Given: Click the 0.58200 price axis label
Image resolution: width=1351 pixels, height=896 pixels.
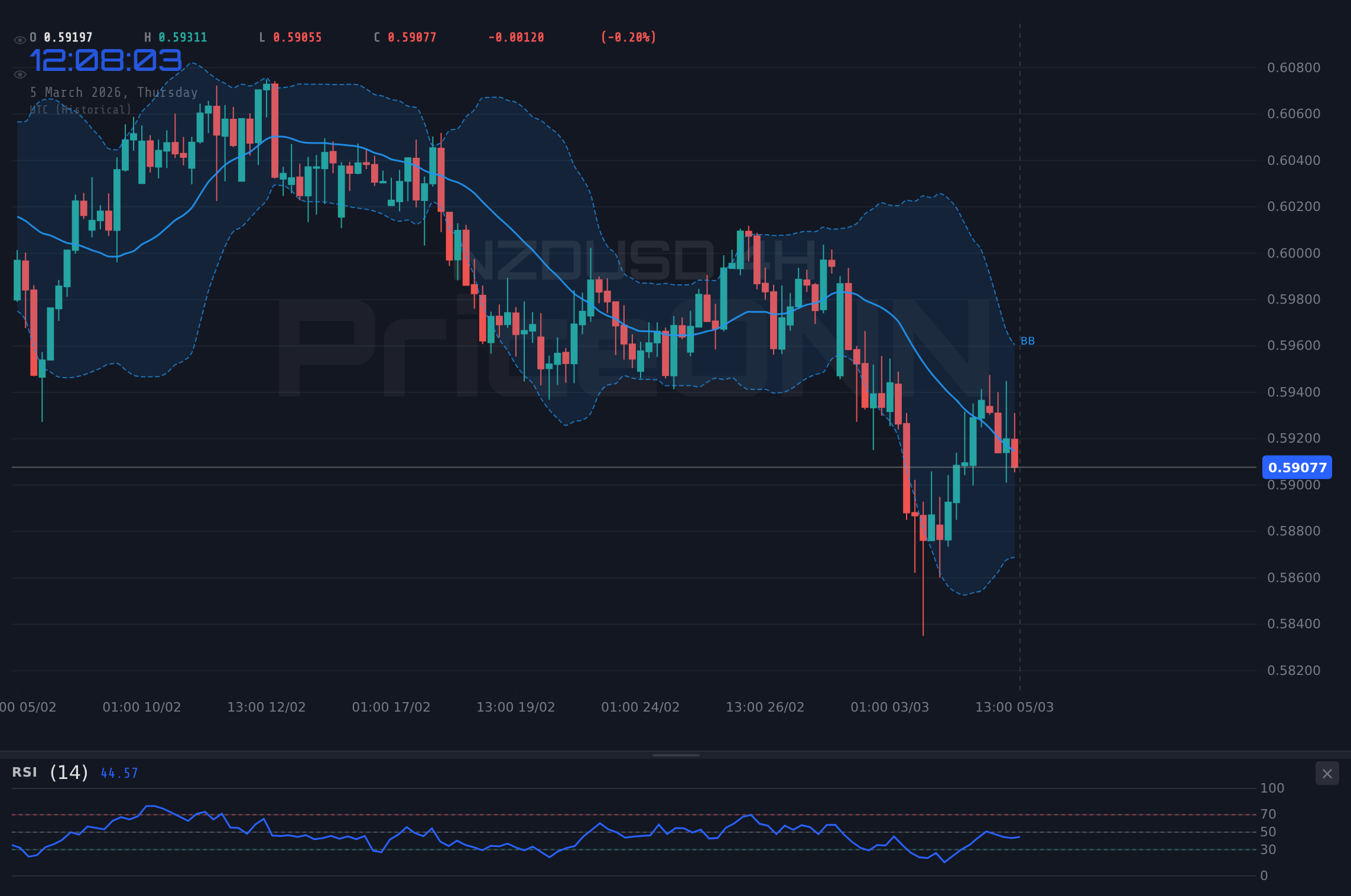Looking at the screenshot, I should (1294, 671).
